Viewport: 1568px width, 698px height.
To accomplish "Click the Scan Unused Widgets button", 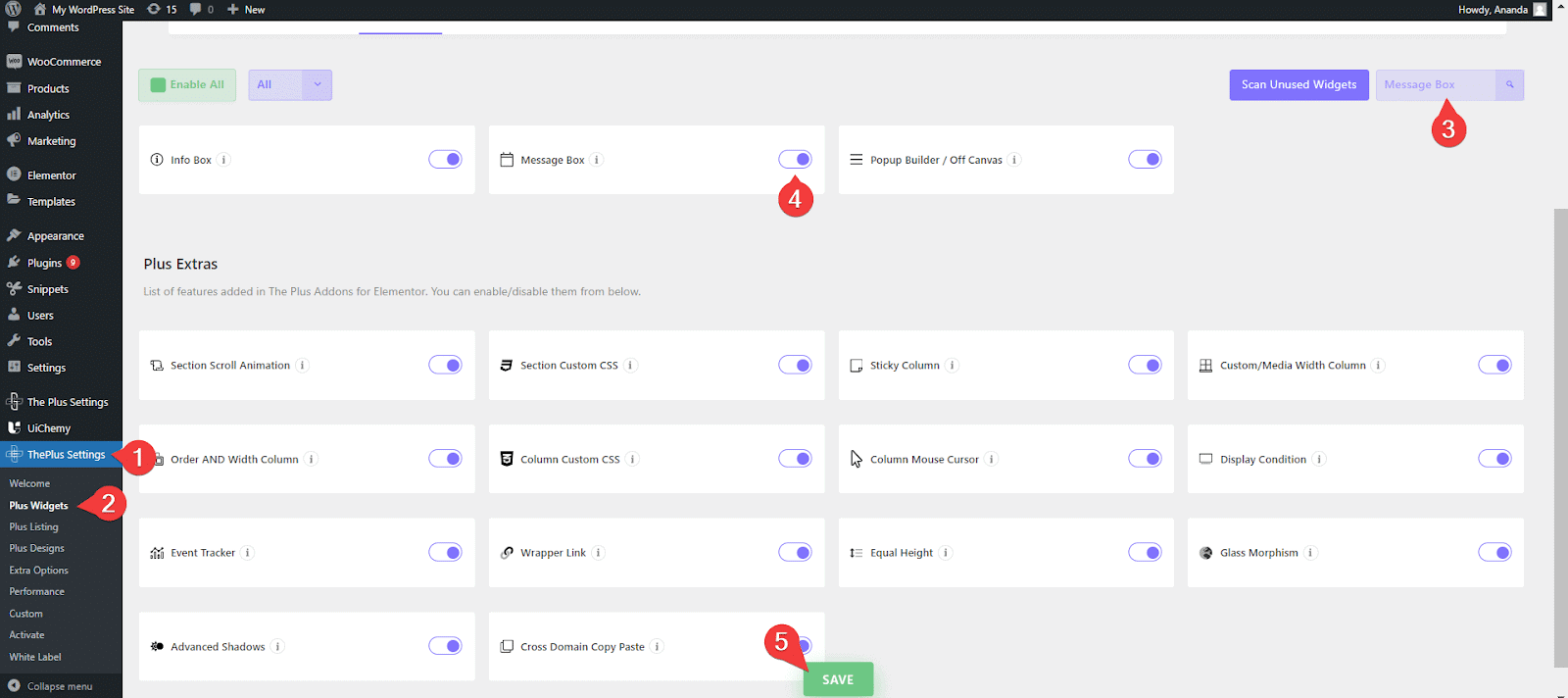I will point(1298,85).
